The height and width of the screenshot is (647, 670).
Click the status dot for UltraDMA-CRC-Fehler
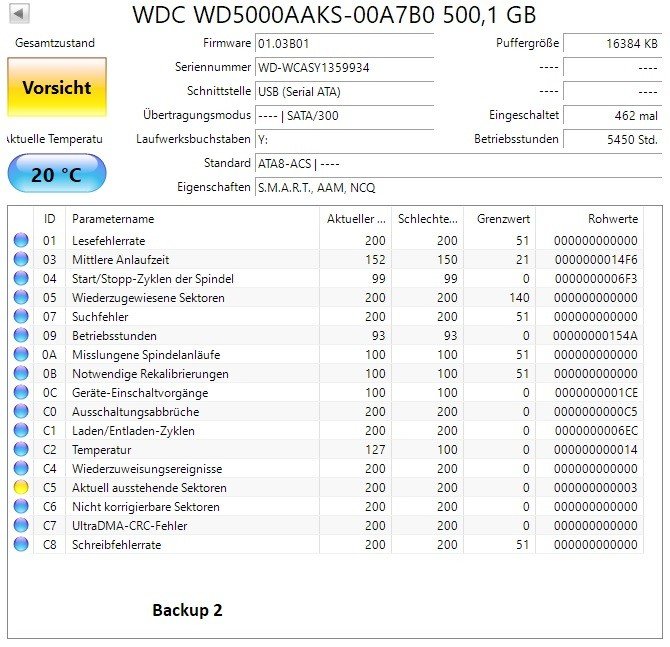click(x=21, y=525)
